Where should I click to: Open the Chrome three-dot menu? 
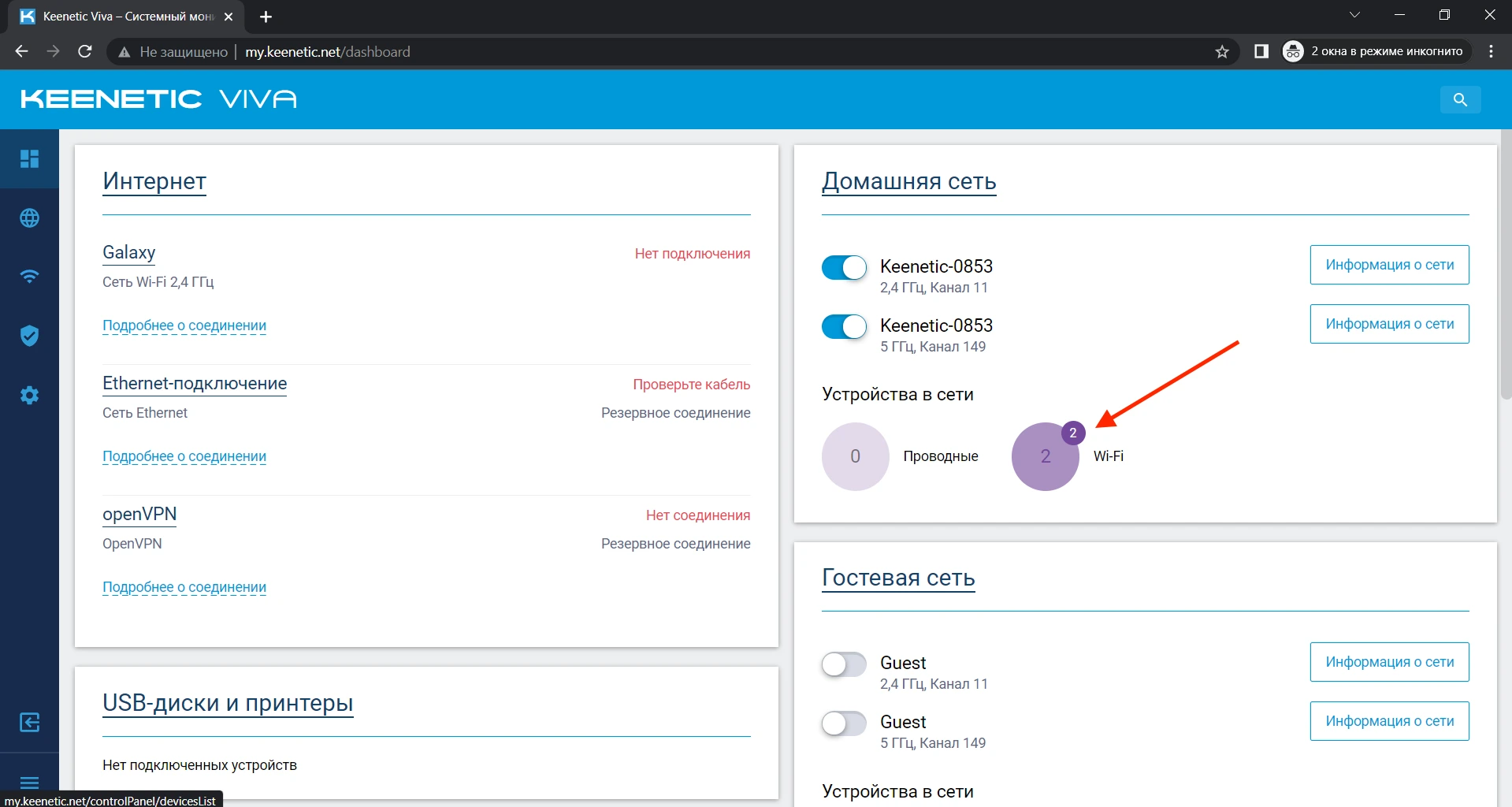coord(1491,52)
